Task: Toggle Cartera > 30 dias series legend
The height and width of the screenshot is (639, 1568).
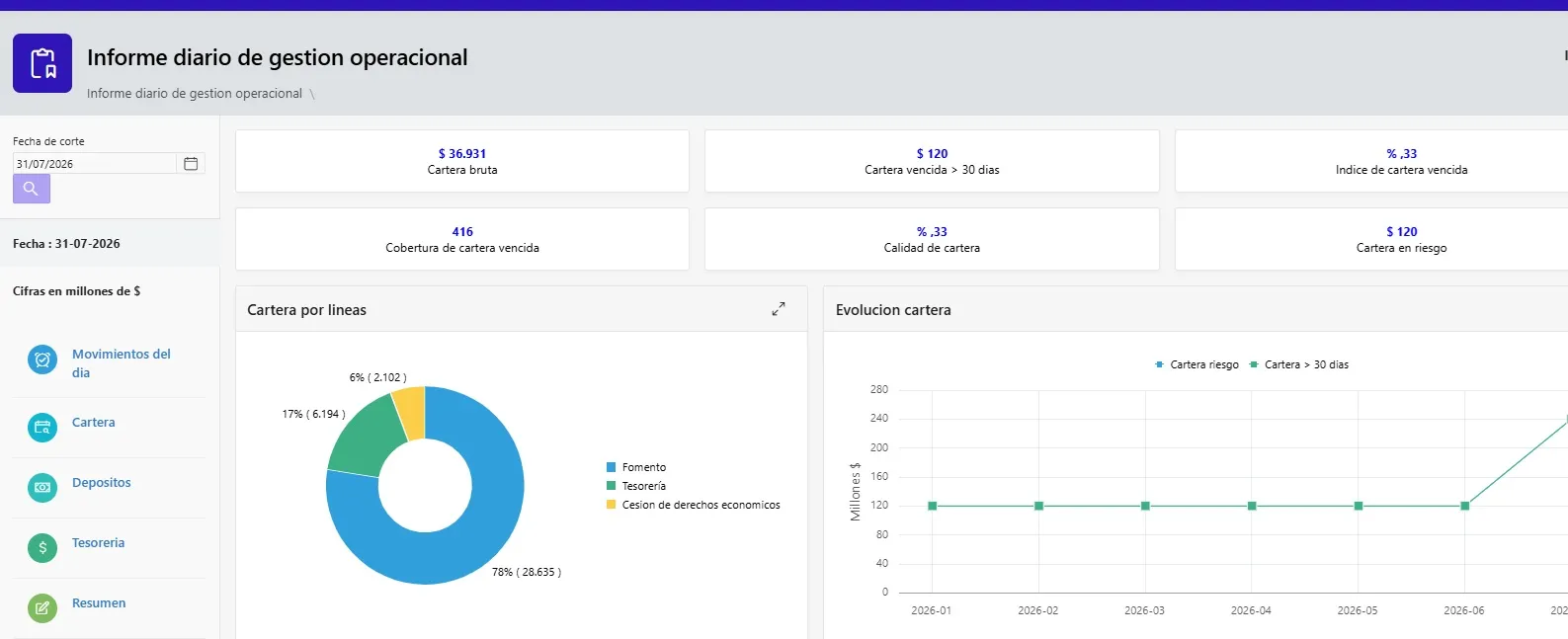Action: point(1299,364)
